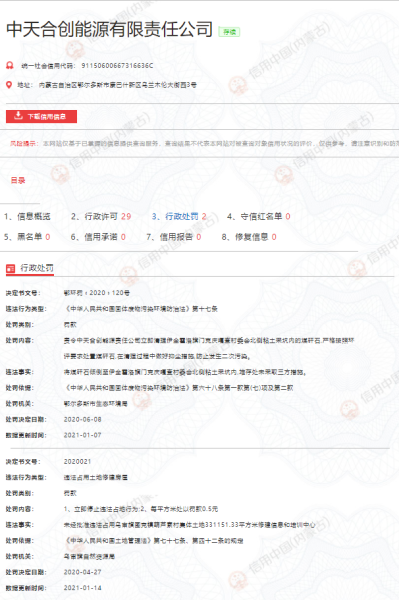Click first record's violation type ending 第十七条
This screenshot has height=600, width=399.
coord(141,308)
